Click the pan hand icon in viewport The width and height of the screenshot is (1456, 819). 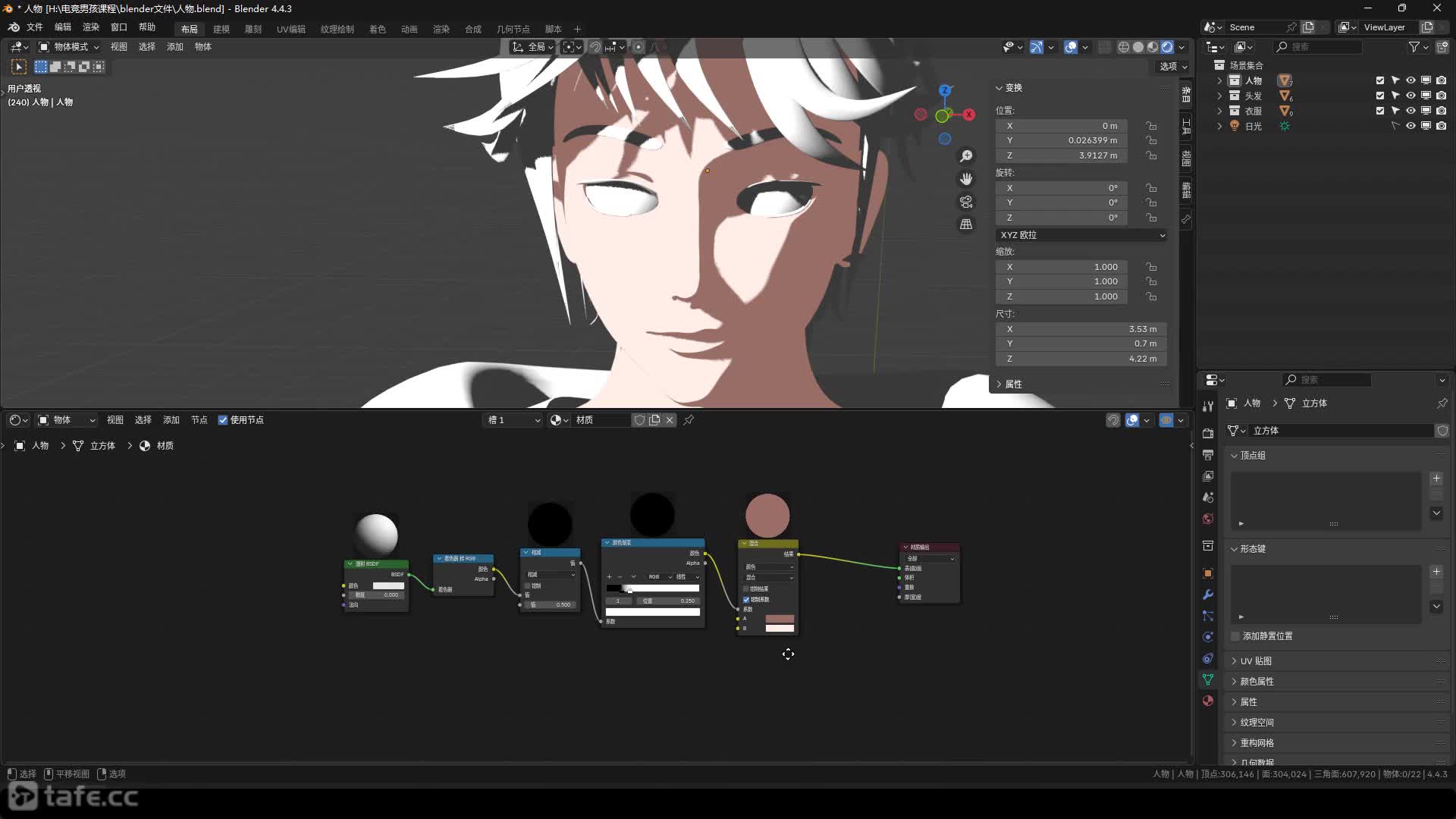[x=966, y=179]
